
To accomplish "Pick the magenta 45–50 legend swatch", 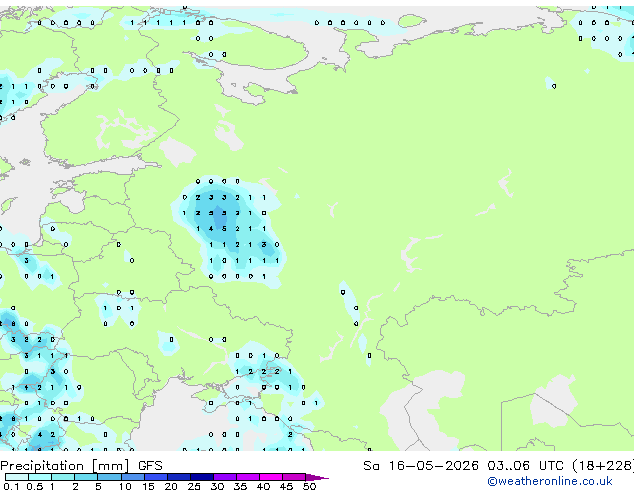I will [x=294, y=477].
